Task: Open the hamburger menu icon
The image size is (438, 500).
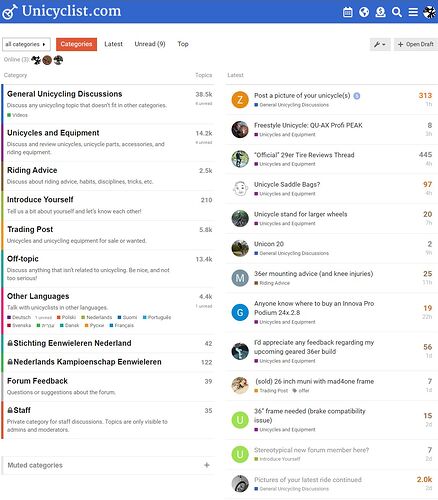Action: [413, 12]
